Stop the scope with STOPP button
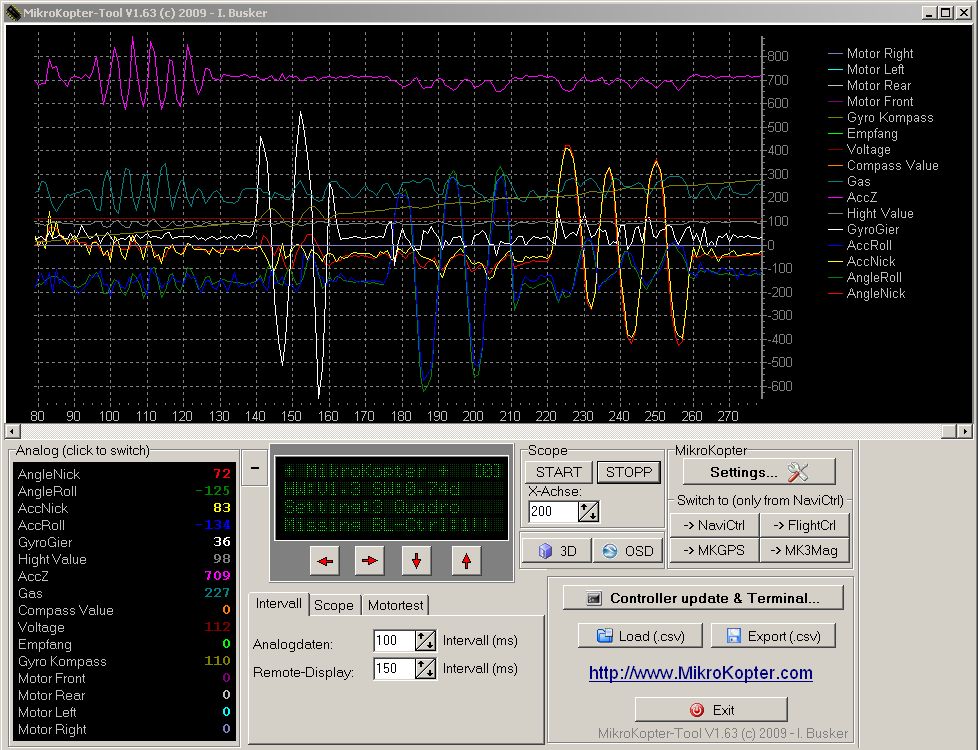The height and width of the screenshot is (750, 978). coord(629,472)
